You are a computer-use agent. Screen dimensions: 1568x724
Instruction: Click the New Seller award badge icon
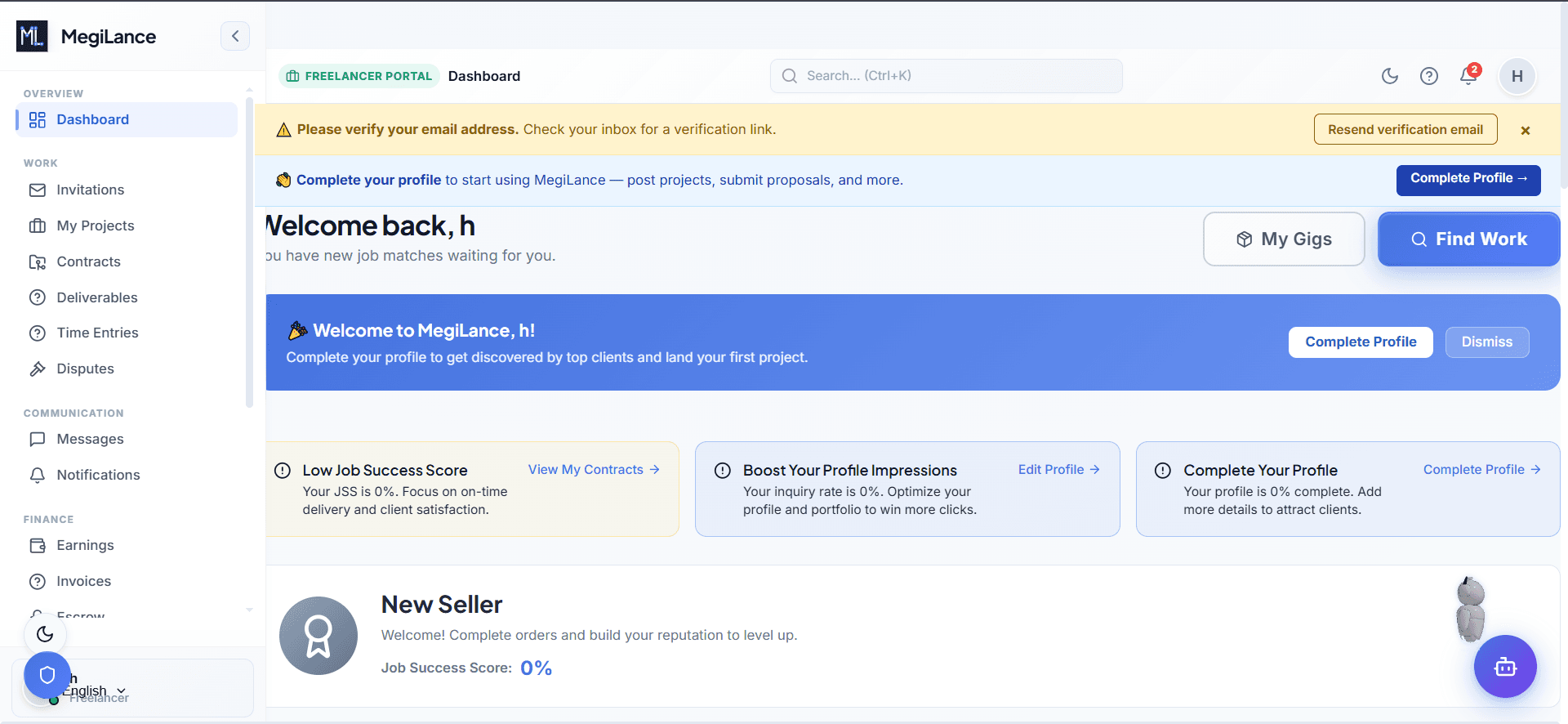[318, 636]
